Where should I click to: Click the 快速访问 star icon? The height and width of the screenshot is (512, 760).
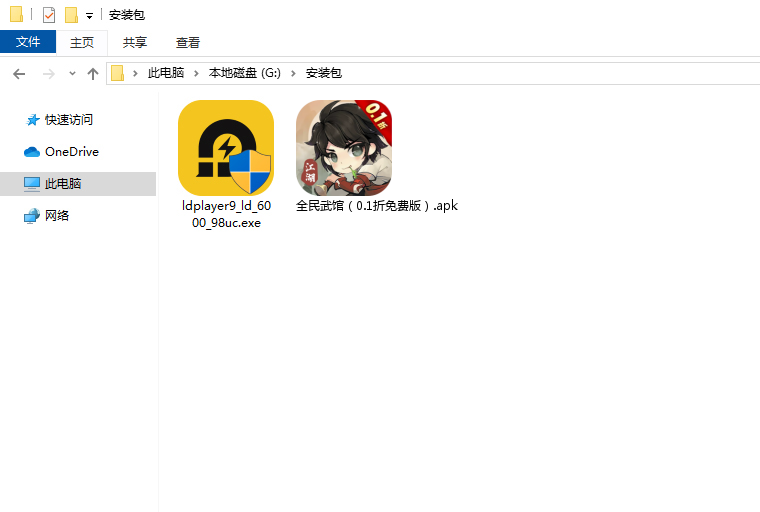(32, 120)
